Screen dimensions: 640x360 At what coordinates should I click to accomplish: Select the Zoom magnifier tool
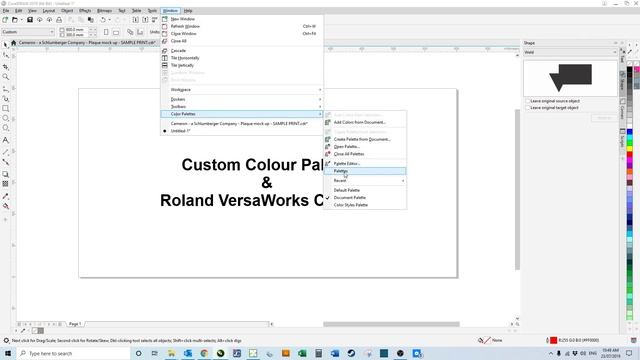pyautogui.click(x=5, y=77)
